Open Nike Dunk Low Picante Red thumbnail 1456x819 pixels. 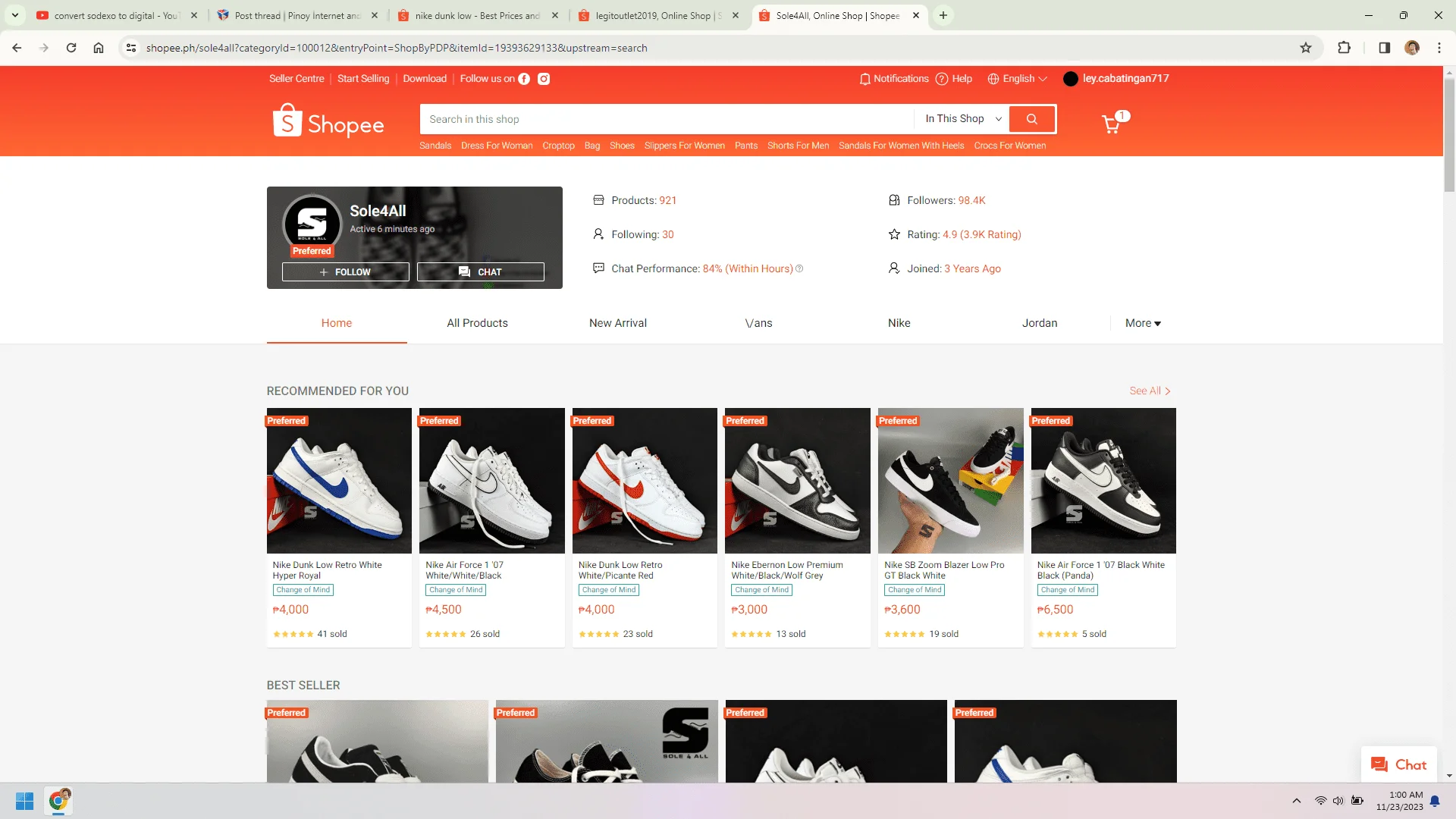tap(645, 481)
